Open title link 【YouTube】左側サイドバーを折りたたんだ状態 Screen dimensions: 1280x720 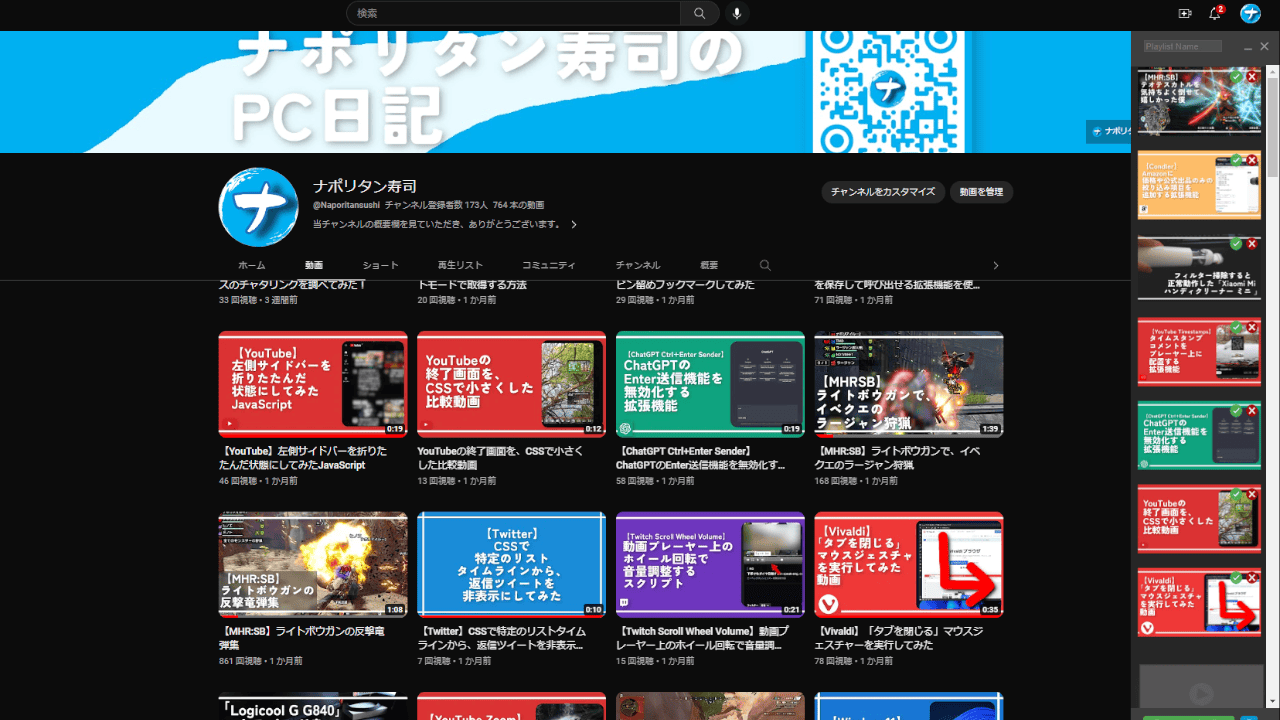click(303, 458)
